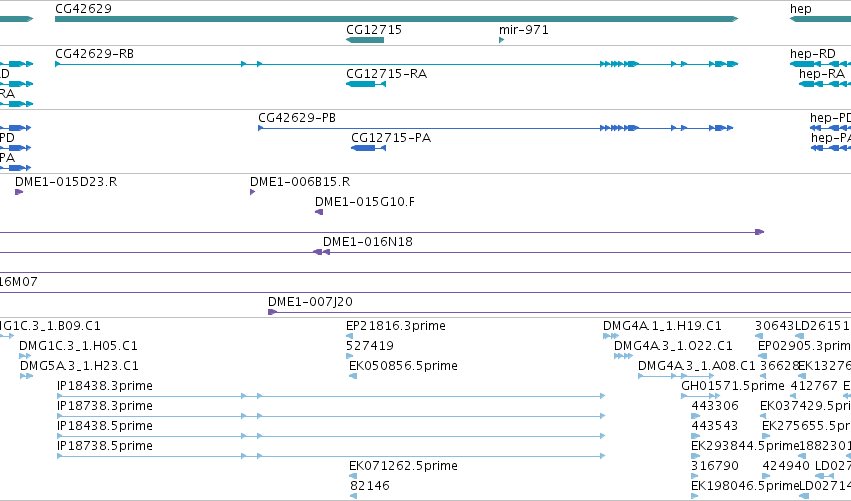
Task: Click the DME1-007J20 clone start arrow
Action: [x=272, y=312]
